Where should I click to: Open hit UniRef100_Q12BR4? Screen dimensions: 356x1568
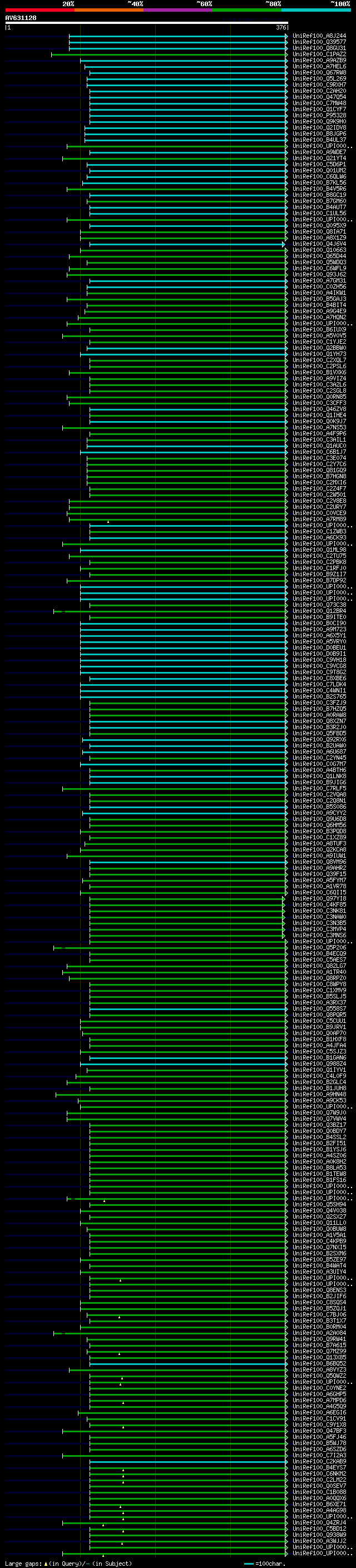(x=319, y=611)
